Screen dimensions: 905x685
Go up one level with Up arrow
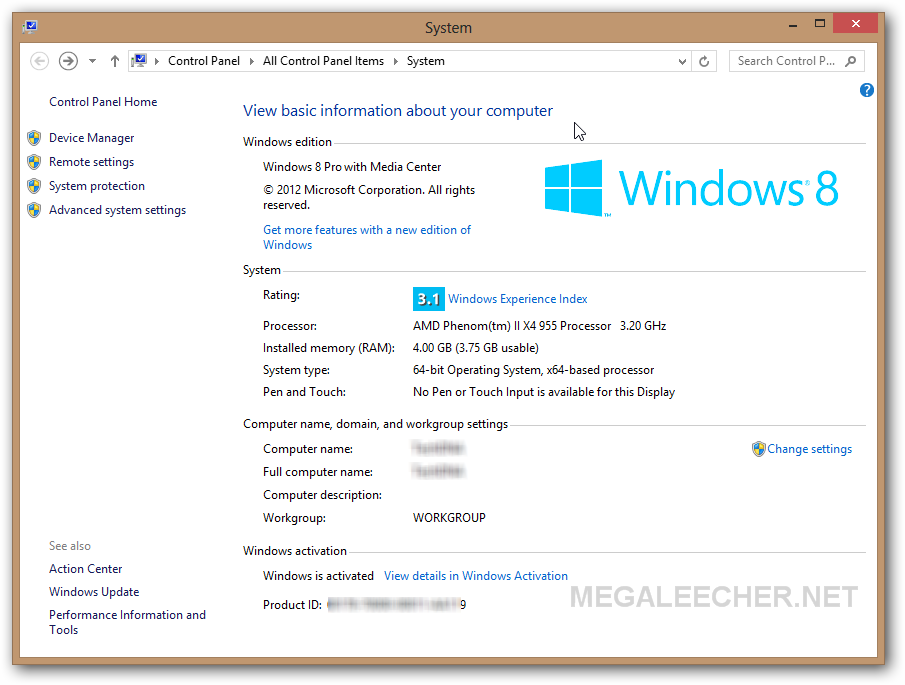click(115, 61)
